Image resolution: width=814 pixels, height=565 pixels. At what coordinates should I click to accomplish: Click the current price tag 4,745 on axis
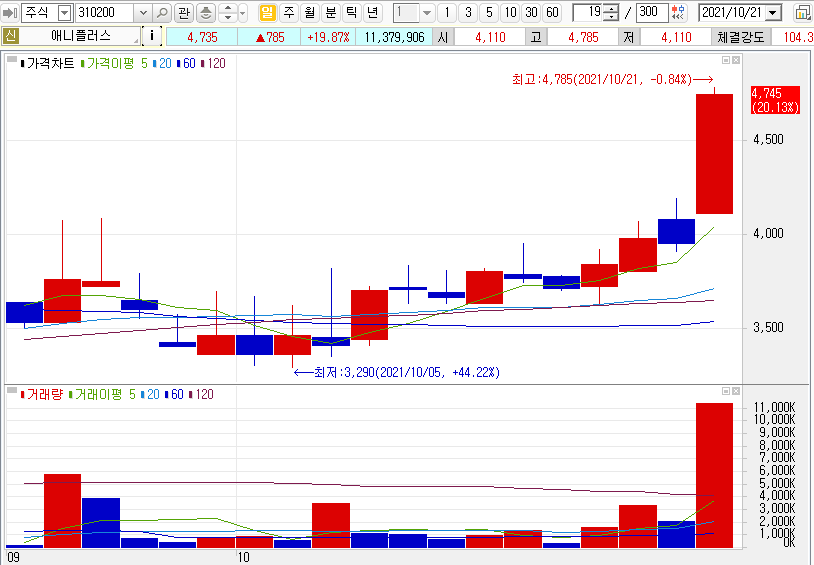[775, 100]
